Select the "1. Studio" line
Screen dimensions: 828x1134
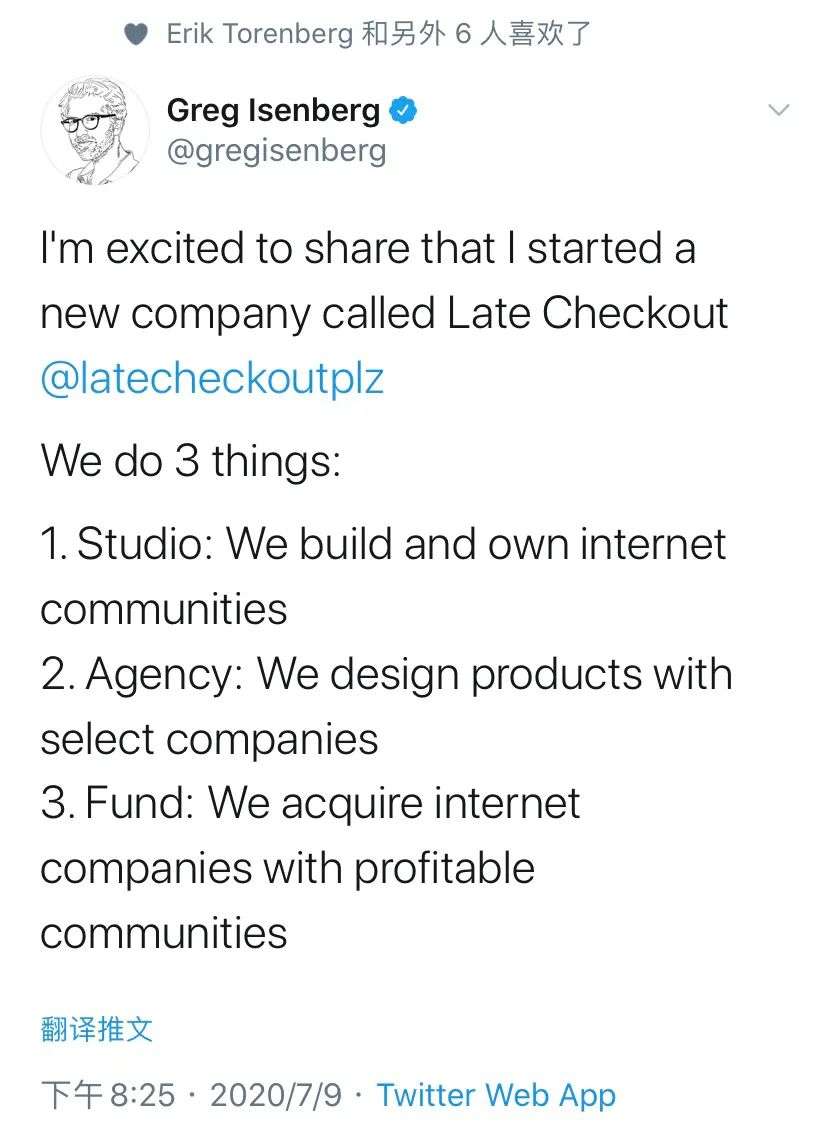tap(383, 545)
